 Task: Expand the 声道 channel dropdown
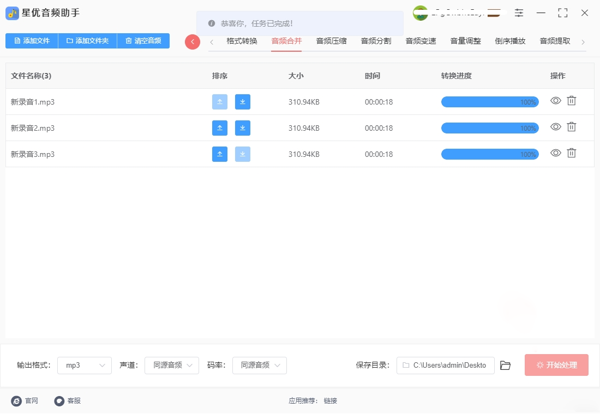(171, 366)
